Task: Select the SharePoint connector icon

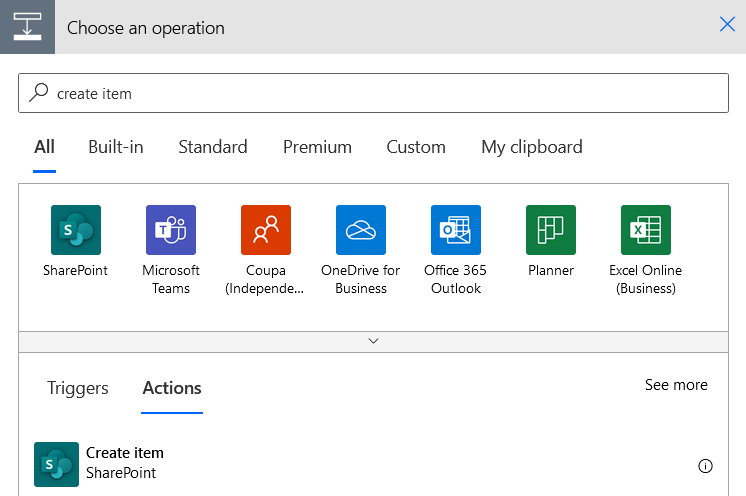Action: pos(76,230)
